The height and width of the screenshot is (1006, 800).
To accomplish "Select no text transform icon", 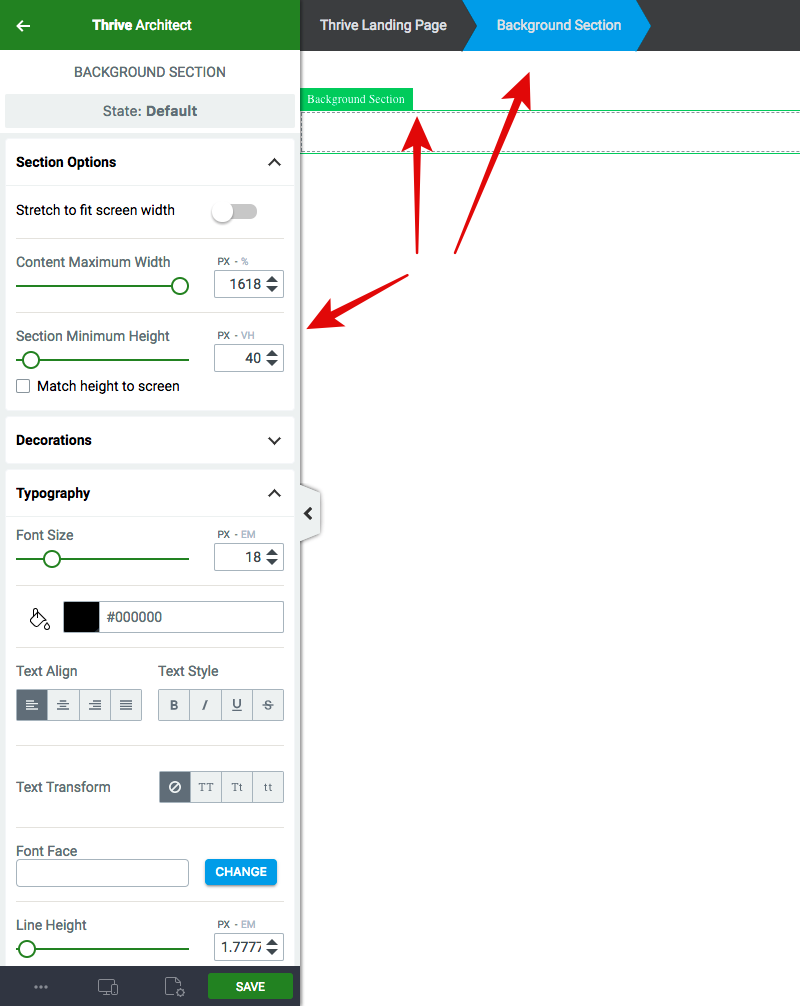I will (x=174, y=787).
